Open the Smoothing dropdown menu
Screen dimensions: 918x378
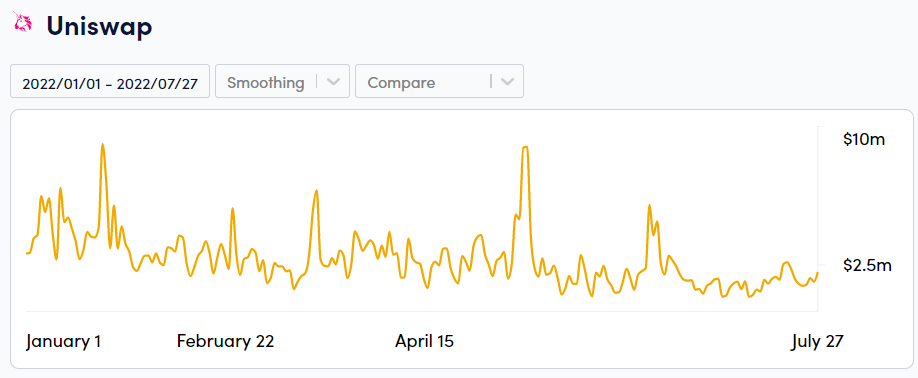tap(282, 81)
